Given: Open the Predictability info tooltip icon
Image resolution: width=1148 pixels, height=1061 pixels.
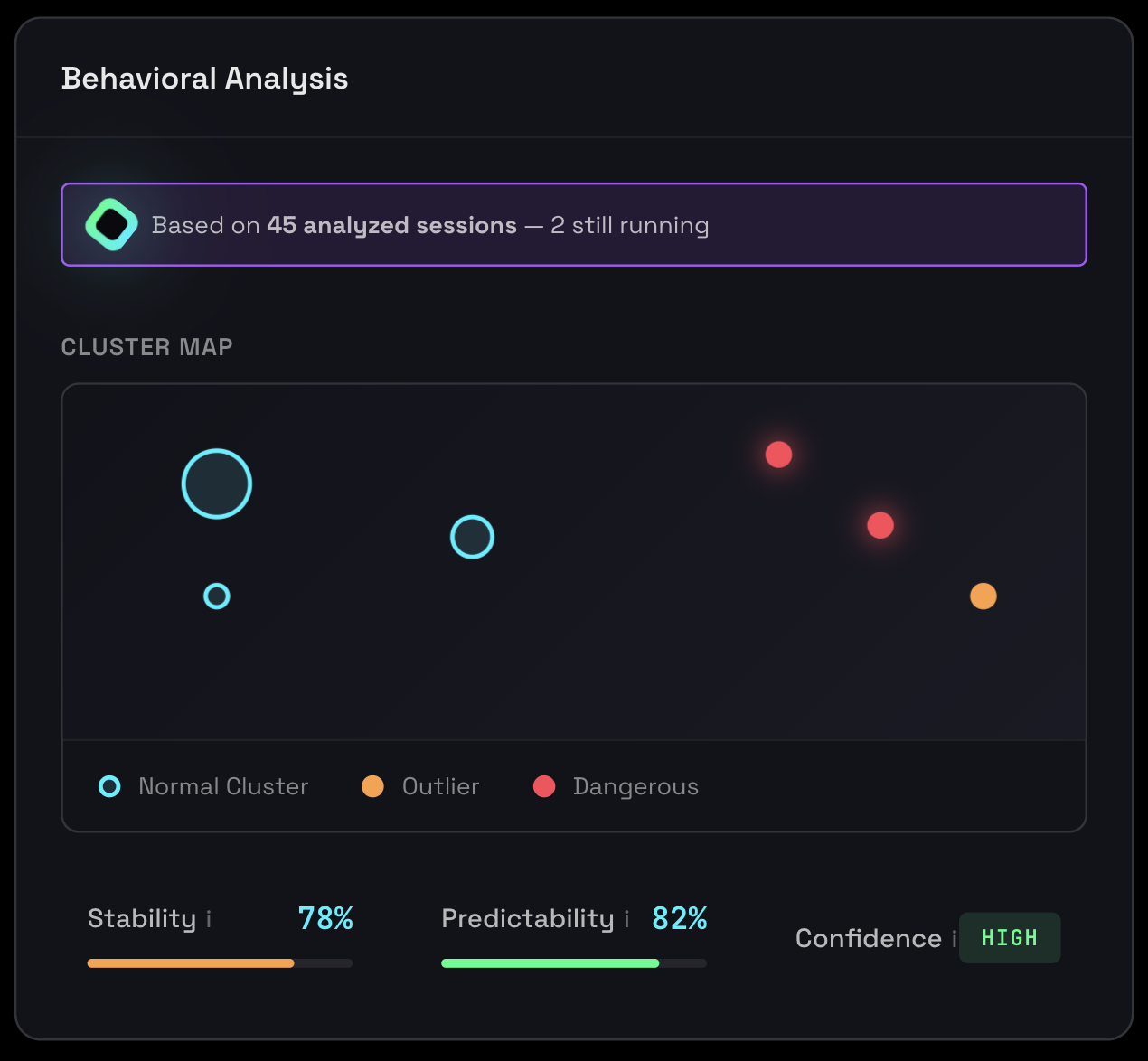Looking at the screenshot, I should pos(627,919).
